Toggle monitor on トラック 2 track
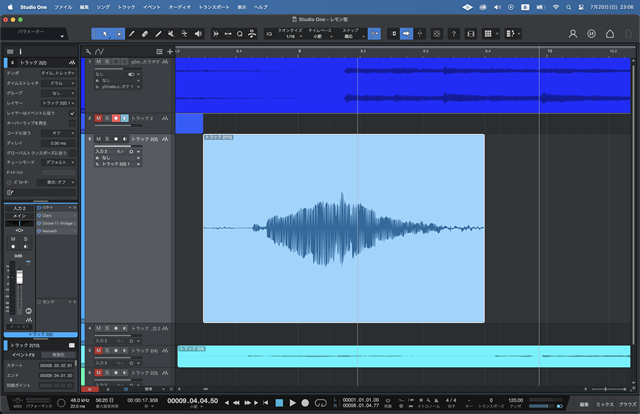Viewport: 640px width, 414px height. tap(124, 118)
